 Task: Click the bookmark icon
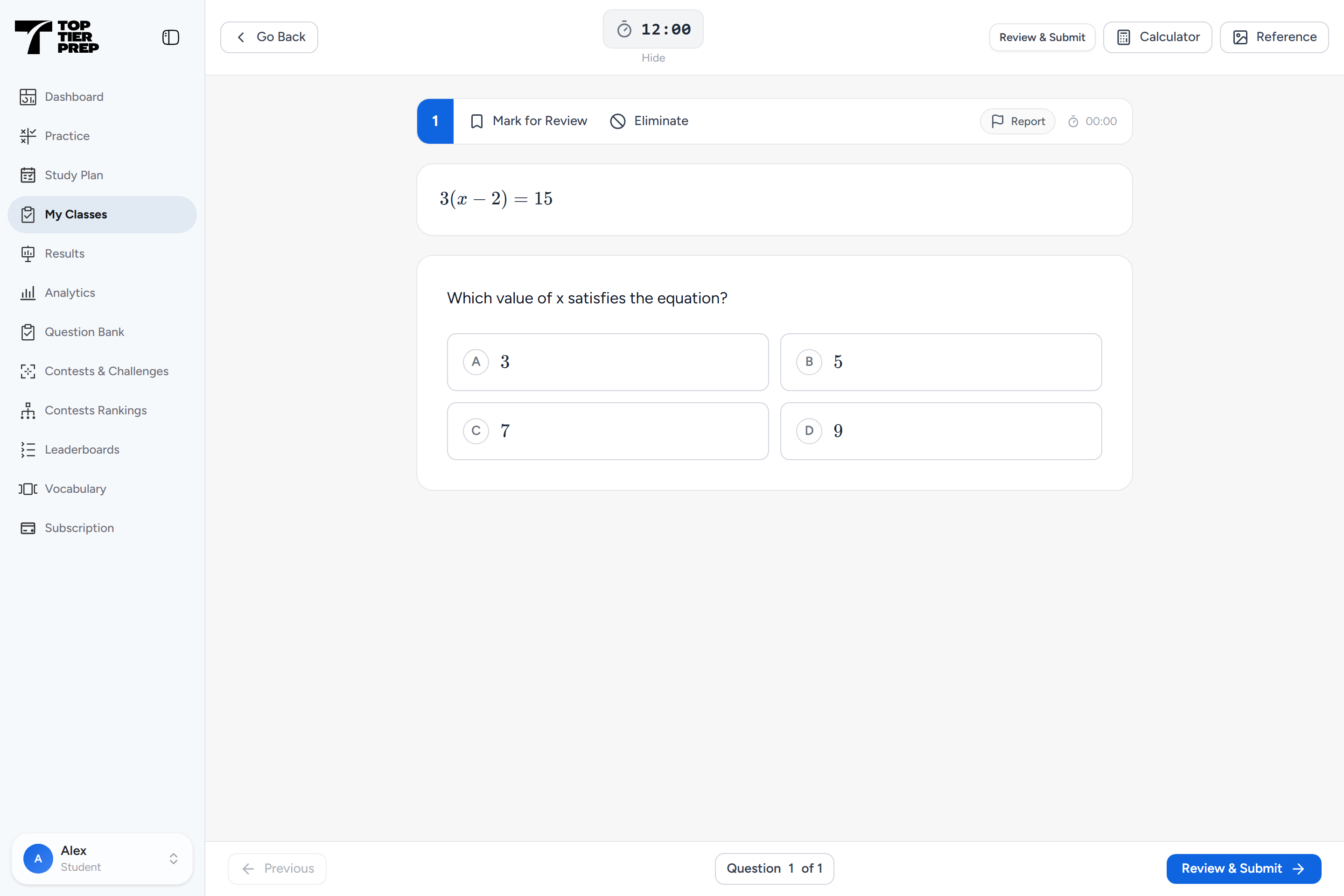(x=476, y=121)
